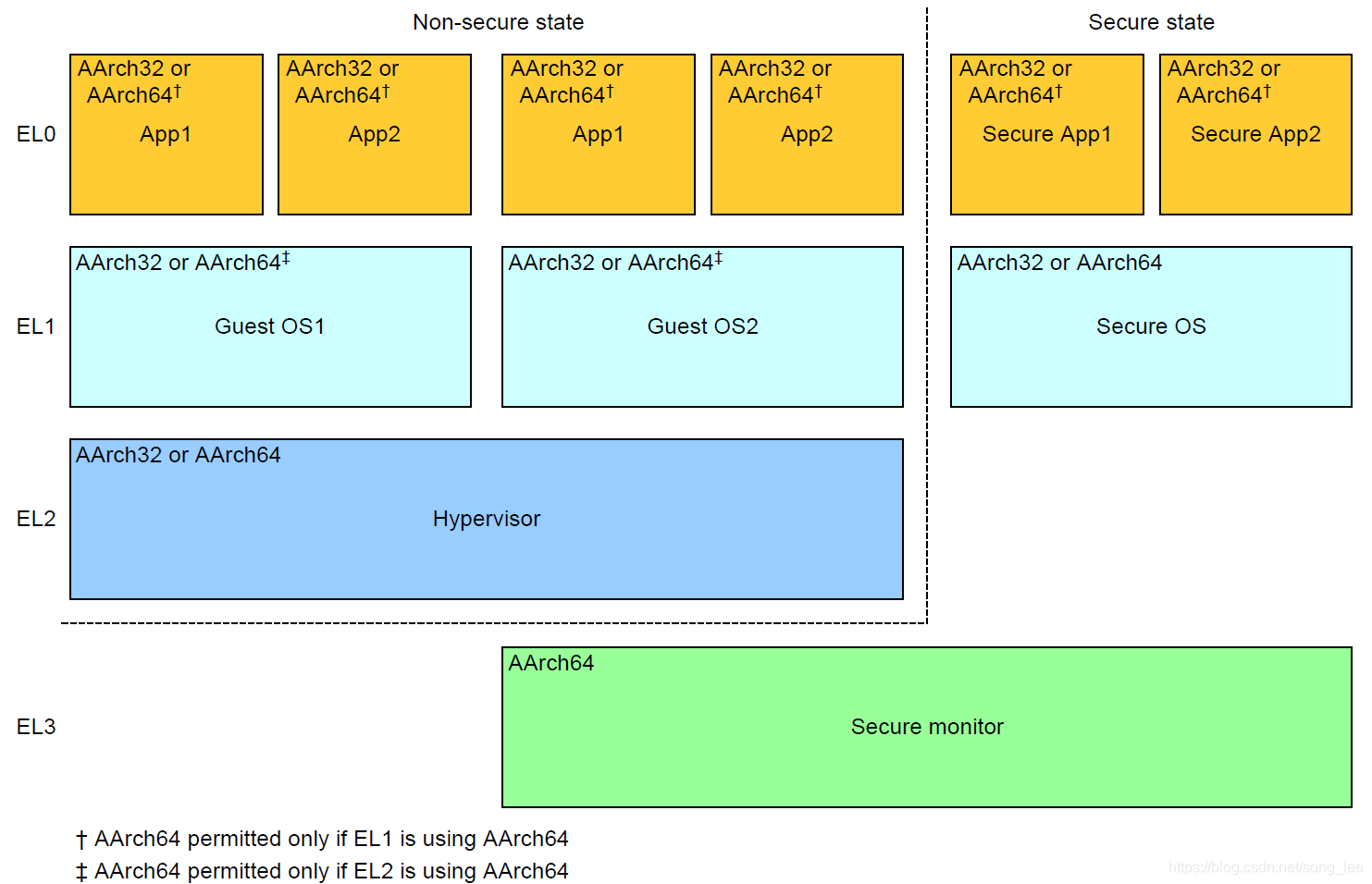Click footnote about EL2 using AArch64

pos(322,871)
